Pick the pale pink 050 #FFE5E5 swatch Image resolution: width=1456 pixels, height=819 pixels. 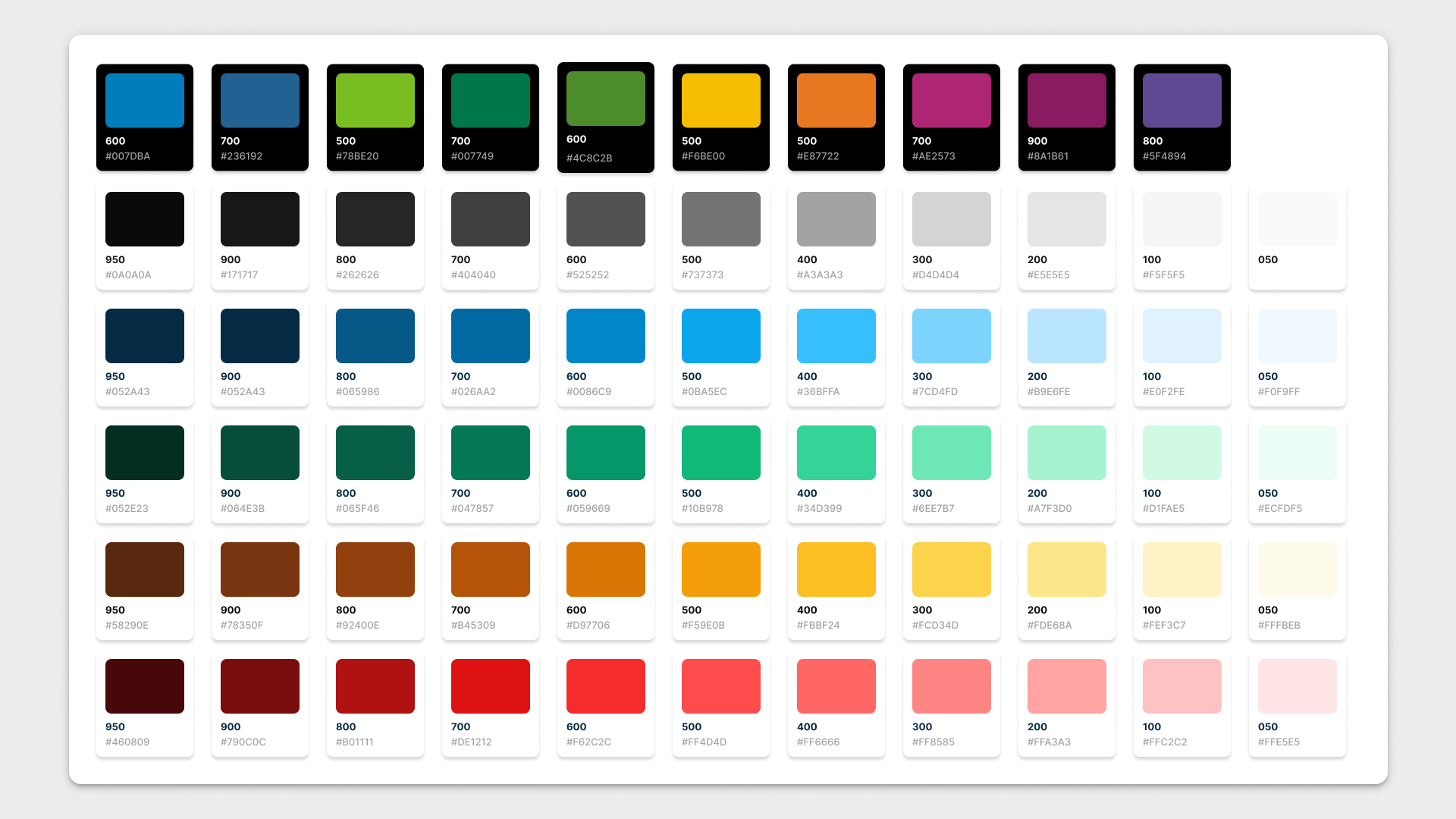point(1297,686)
